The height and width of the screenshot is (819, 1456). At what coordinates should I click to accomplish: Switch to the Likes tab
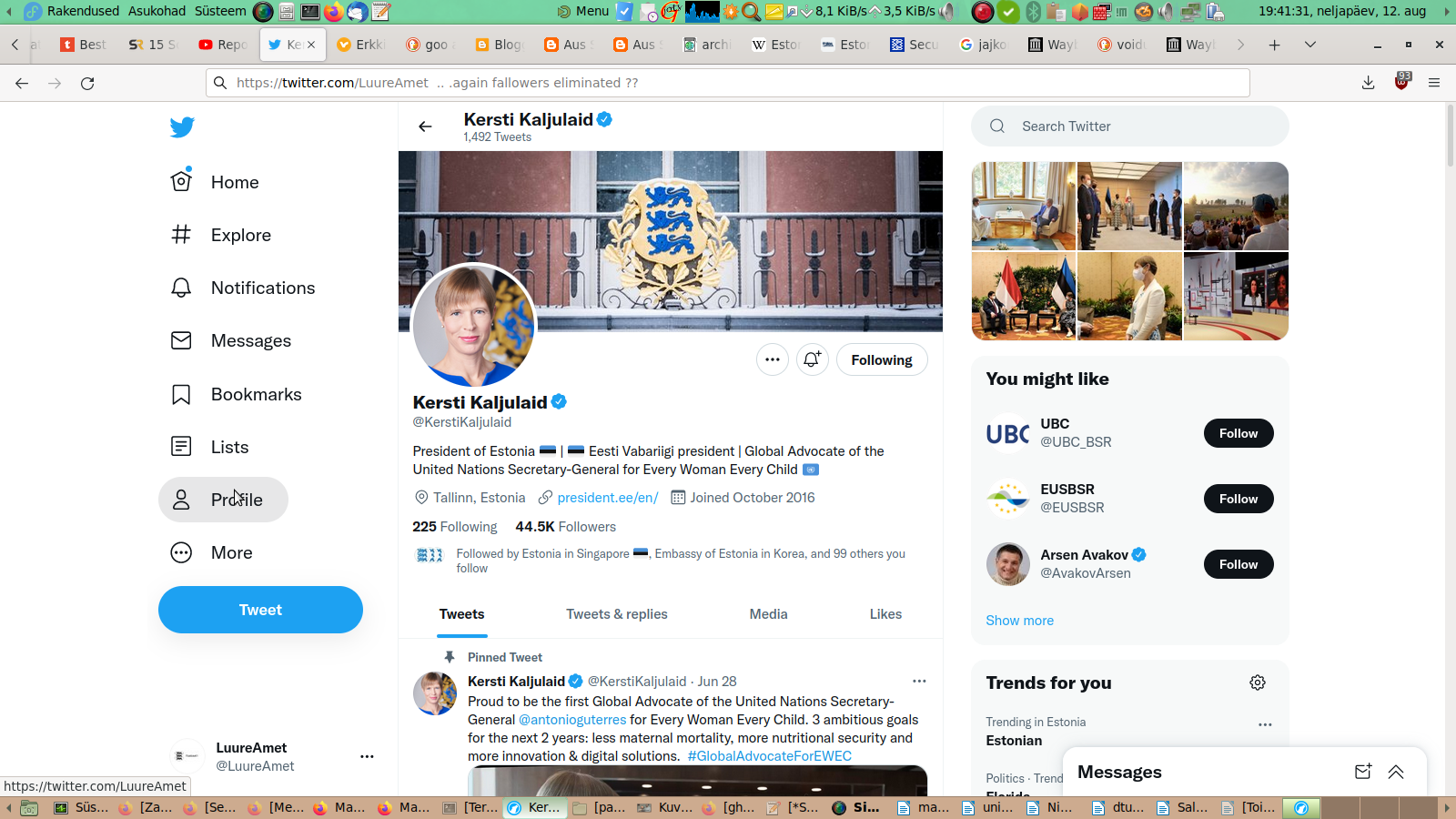[x=885, y=614]
